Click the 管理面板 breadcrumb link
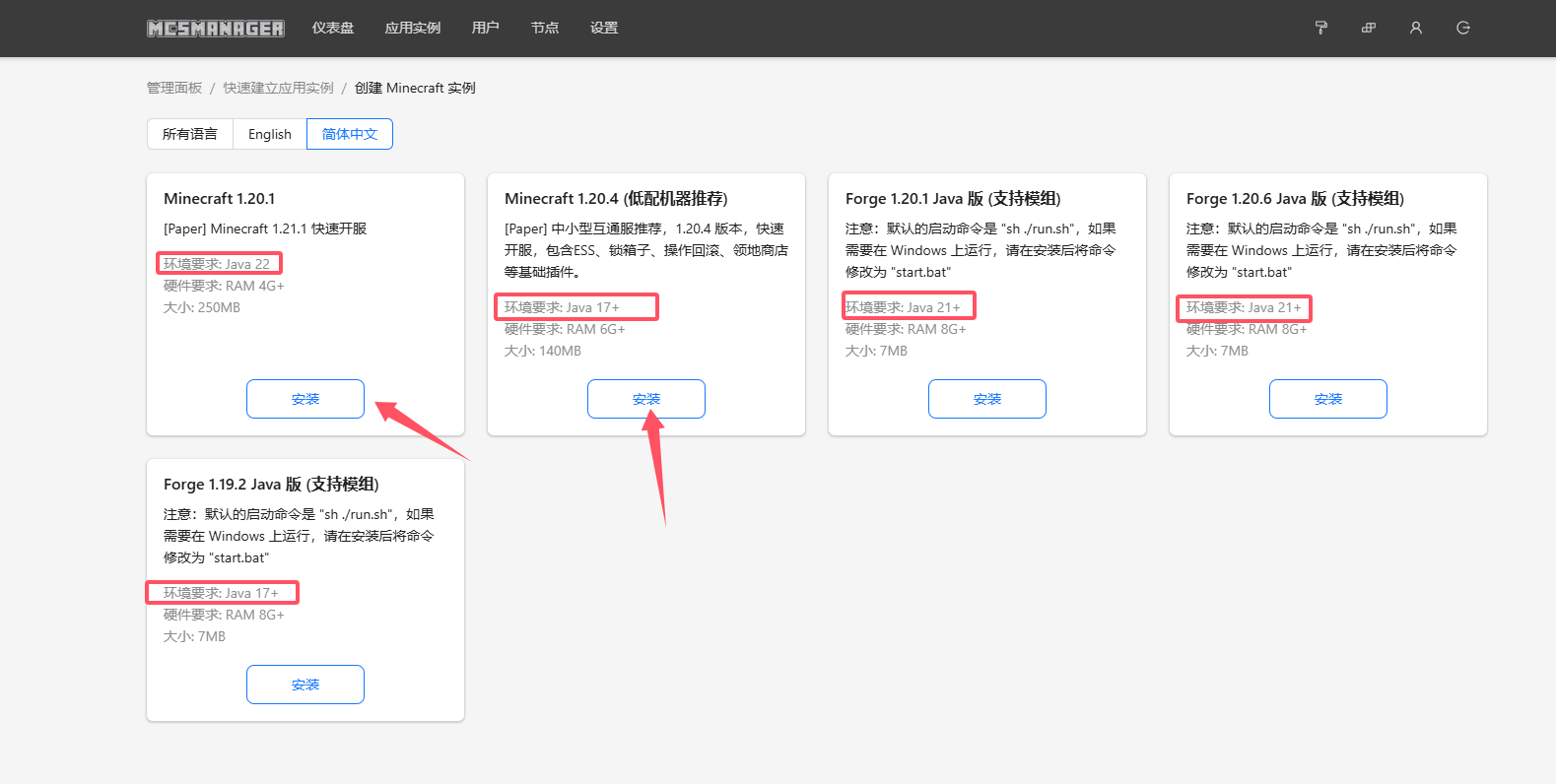1556x784 pixels. [x=174, y=88]
